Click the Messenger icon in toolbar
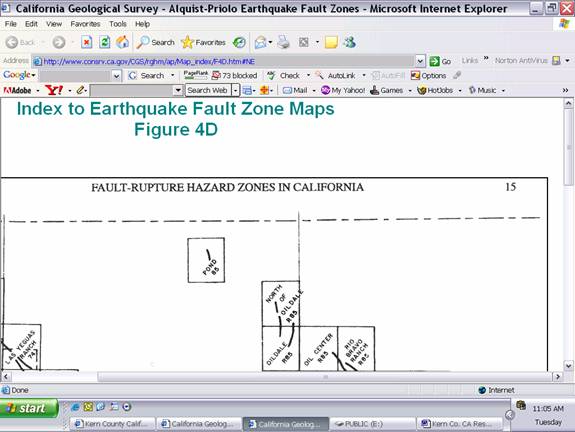The height and width of the screenshot is (432, 575). click(x=349, y=43)
